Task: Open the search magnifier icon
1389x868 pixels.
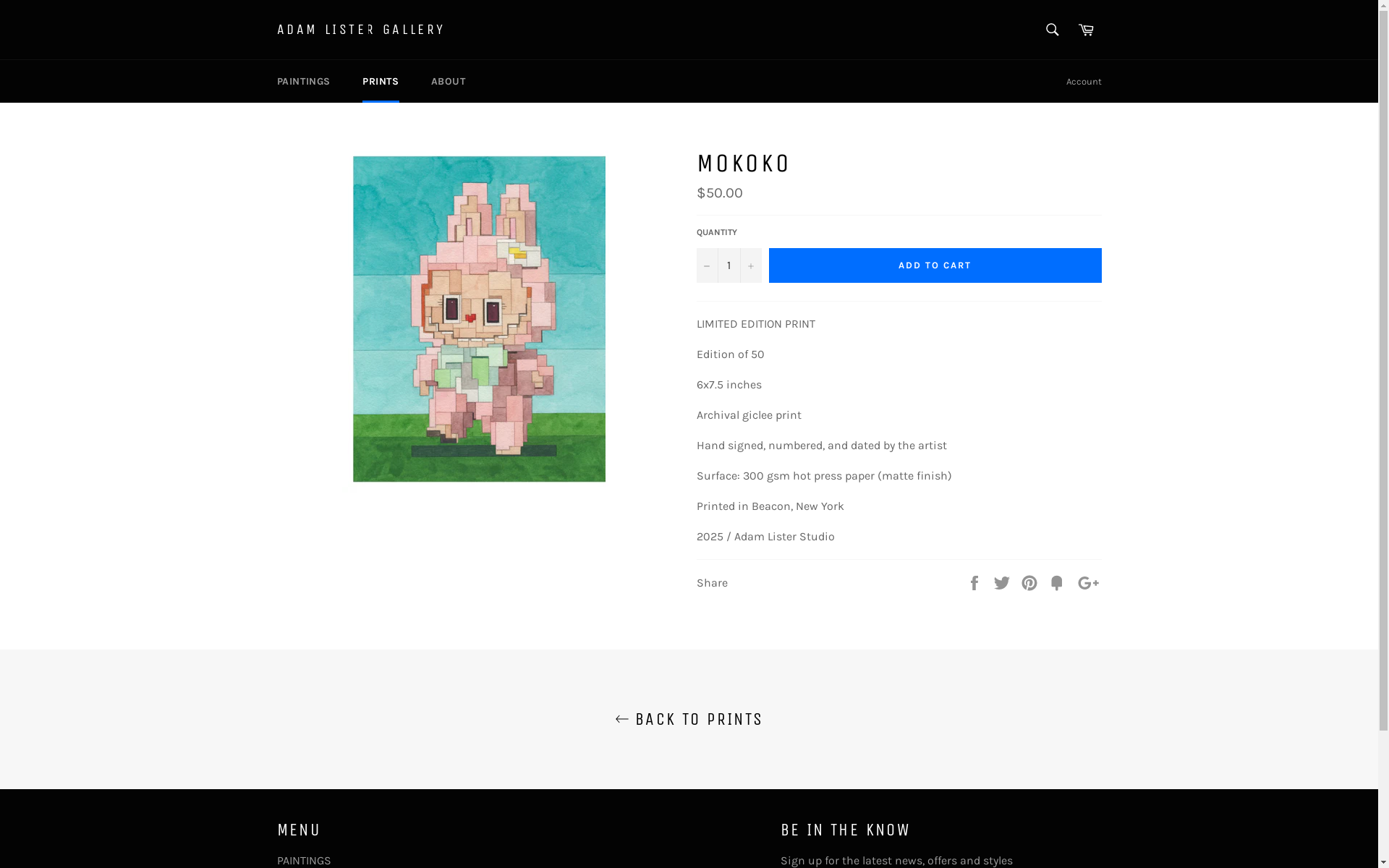Action: click(x=1052, y=30)
